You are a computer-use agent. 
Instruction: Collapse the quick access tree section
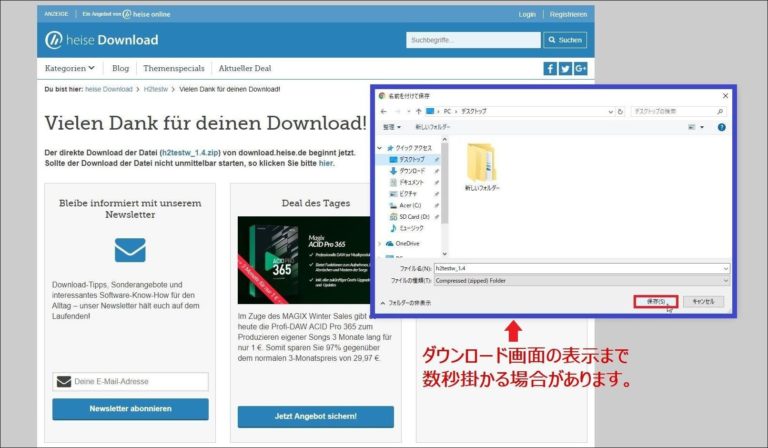click(379, 147)
